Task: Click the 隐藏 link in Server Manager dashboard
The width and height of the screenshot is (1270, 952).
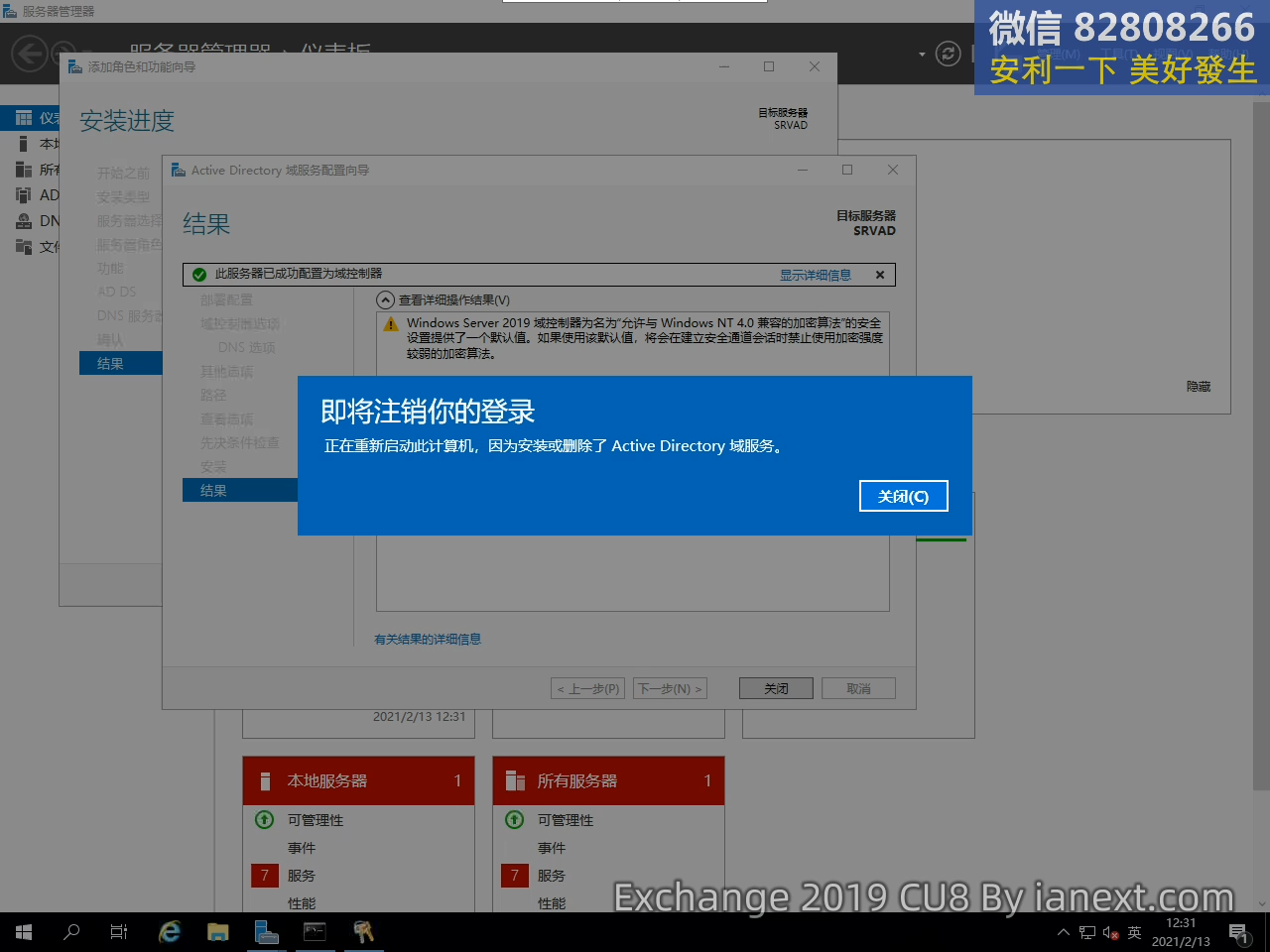Action: [x=1198, y=386]
